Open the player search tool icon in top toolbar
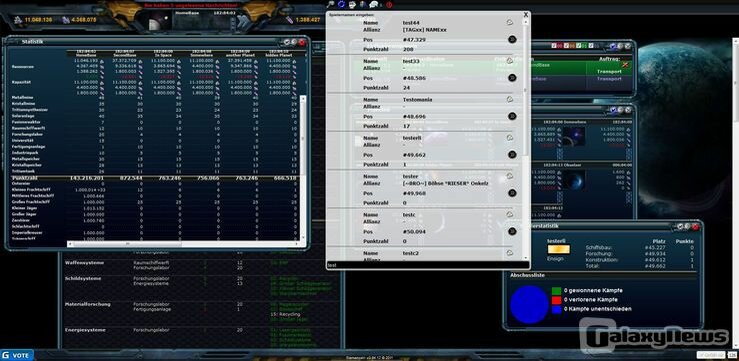 click(331, 4)
